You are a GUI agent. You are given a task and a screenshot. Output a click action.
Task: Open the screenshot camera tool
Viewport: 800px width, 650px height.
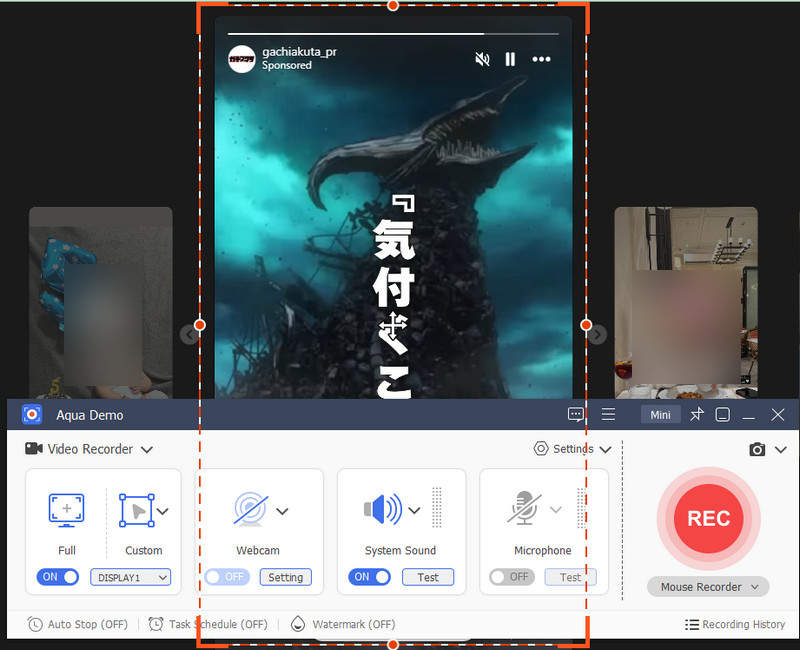757,449
